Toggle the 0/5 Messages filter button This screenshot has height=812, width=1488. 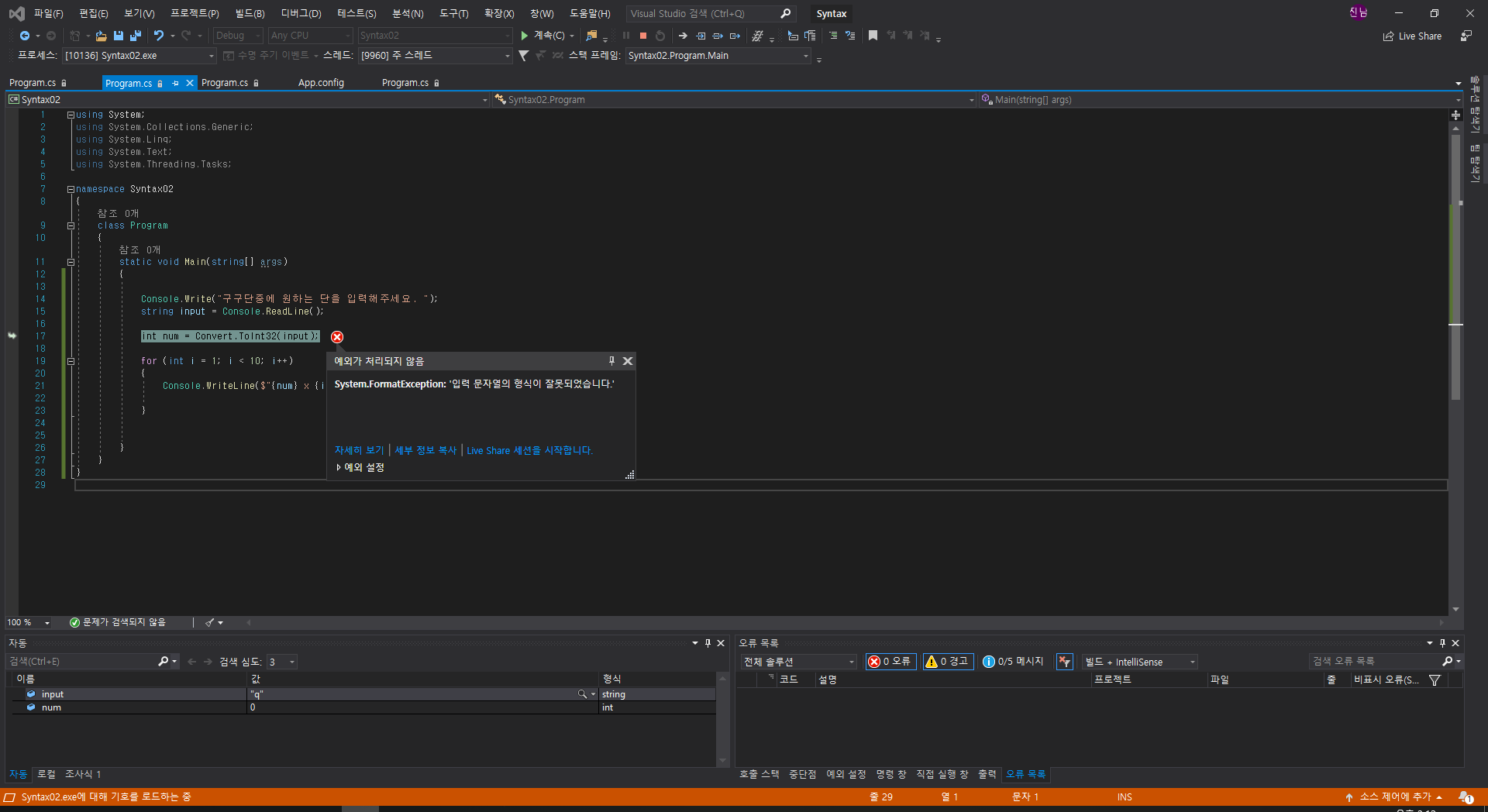click(1013, 662)
